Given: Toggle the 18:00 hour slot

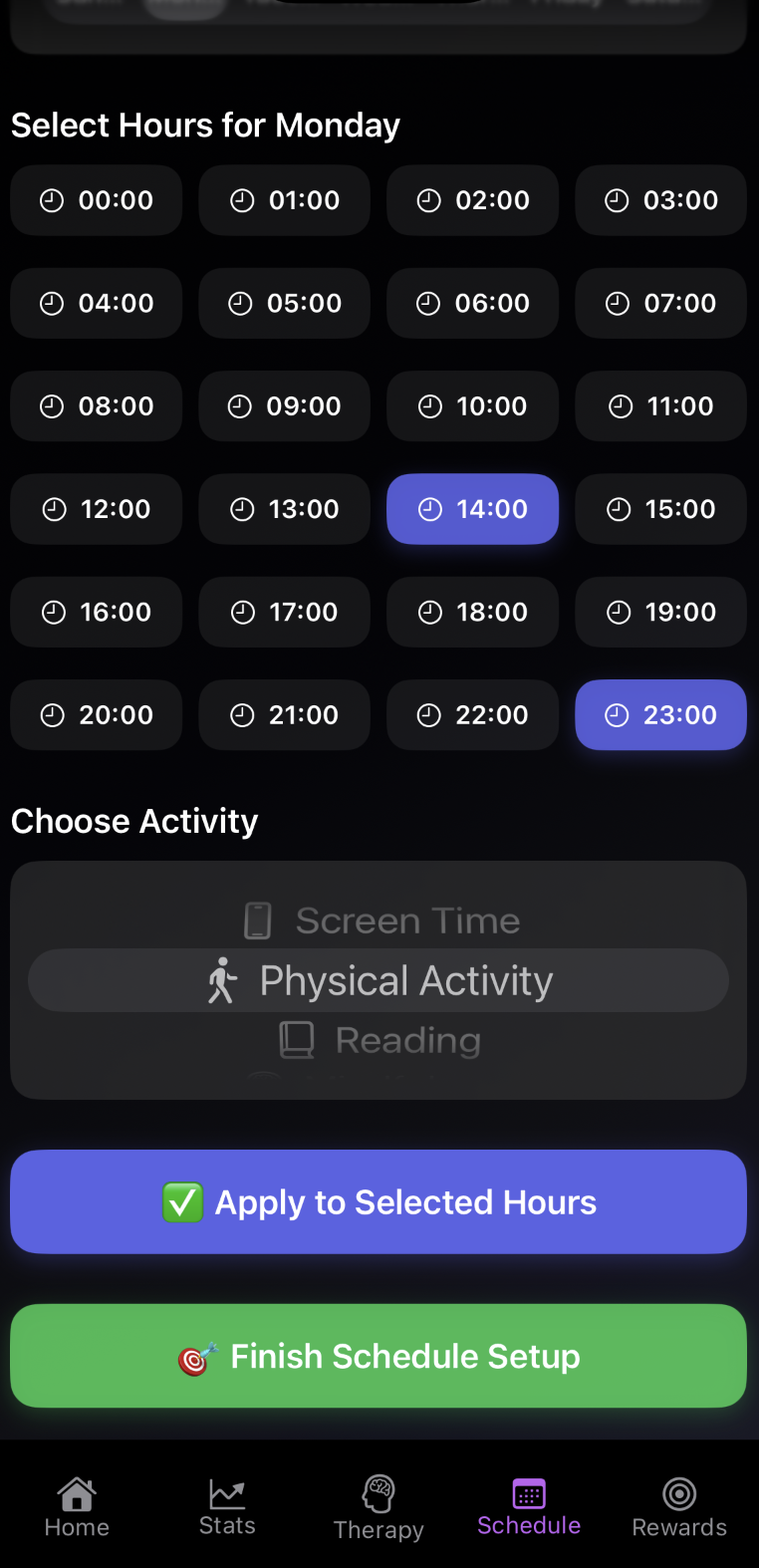Looking at the screenshot, I should point(472,612).
